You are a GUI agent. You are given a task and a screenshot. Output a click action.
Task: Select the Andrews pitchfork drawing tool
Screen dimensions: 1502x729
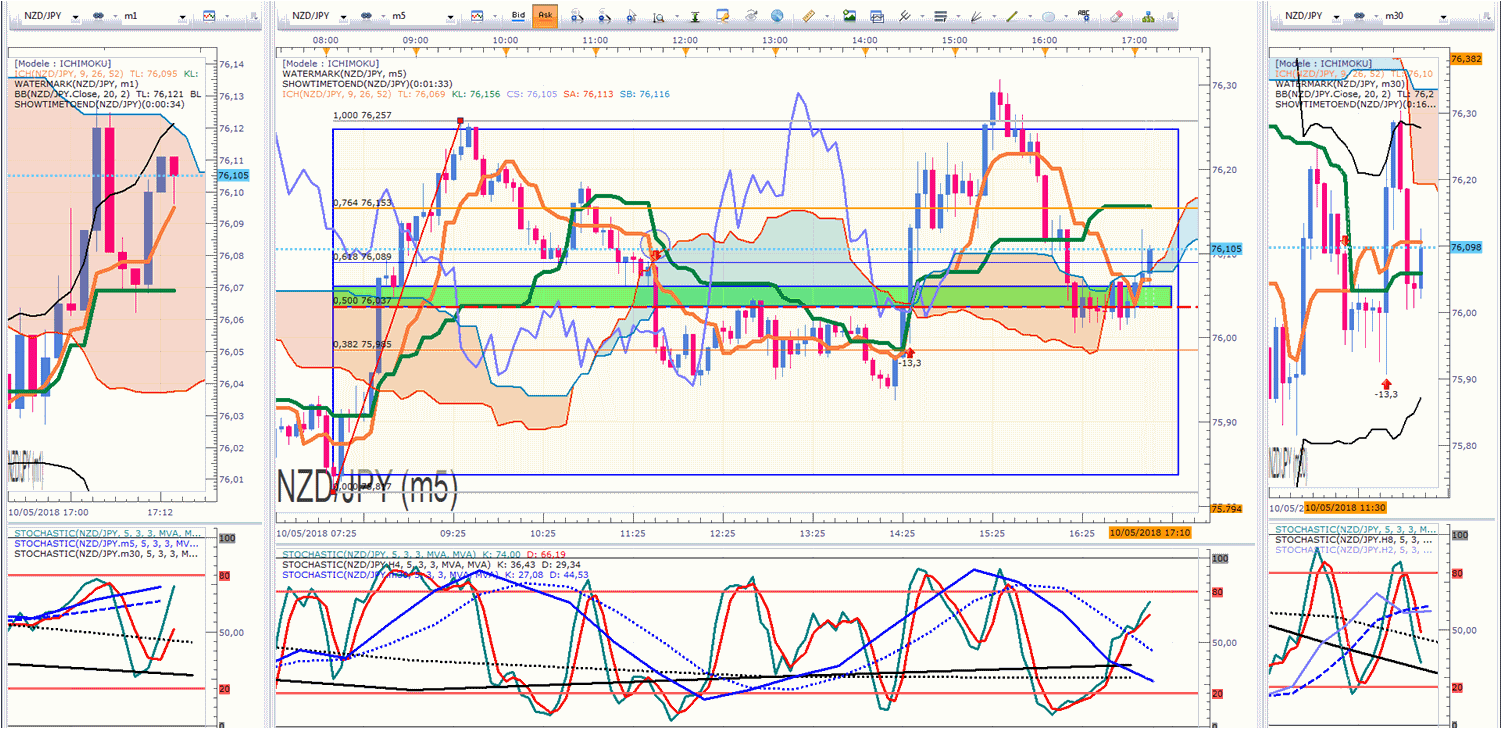[905, 16]
